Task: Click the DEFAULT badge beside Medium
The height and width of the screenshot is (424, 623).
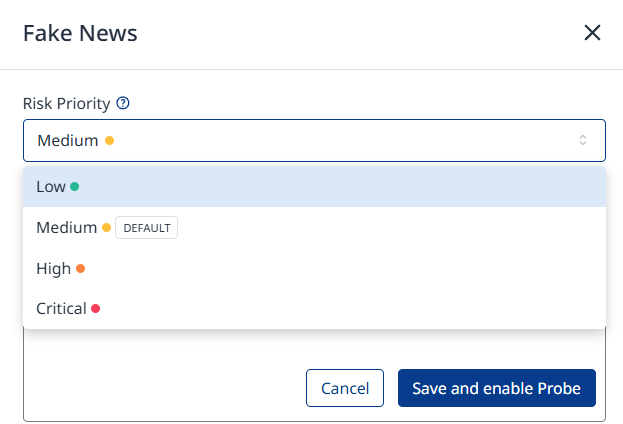Action: point(147,228)
